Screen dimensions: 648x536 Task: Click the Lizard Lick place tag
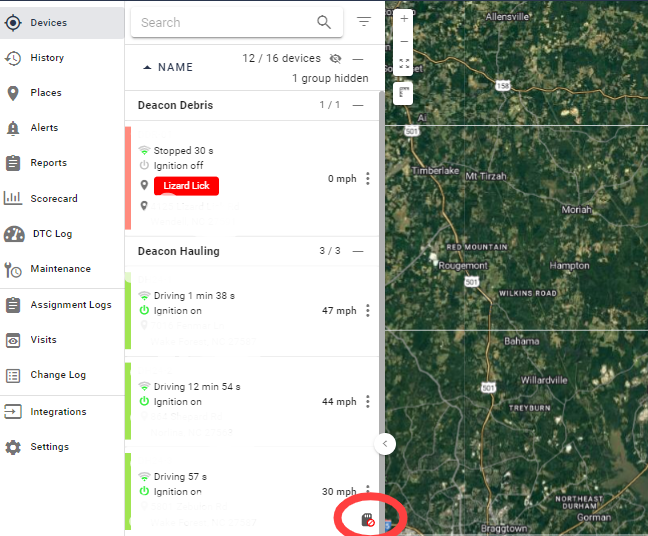pyautogui.click(x=186, y=186)
